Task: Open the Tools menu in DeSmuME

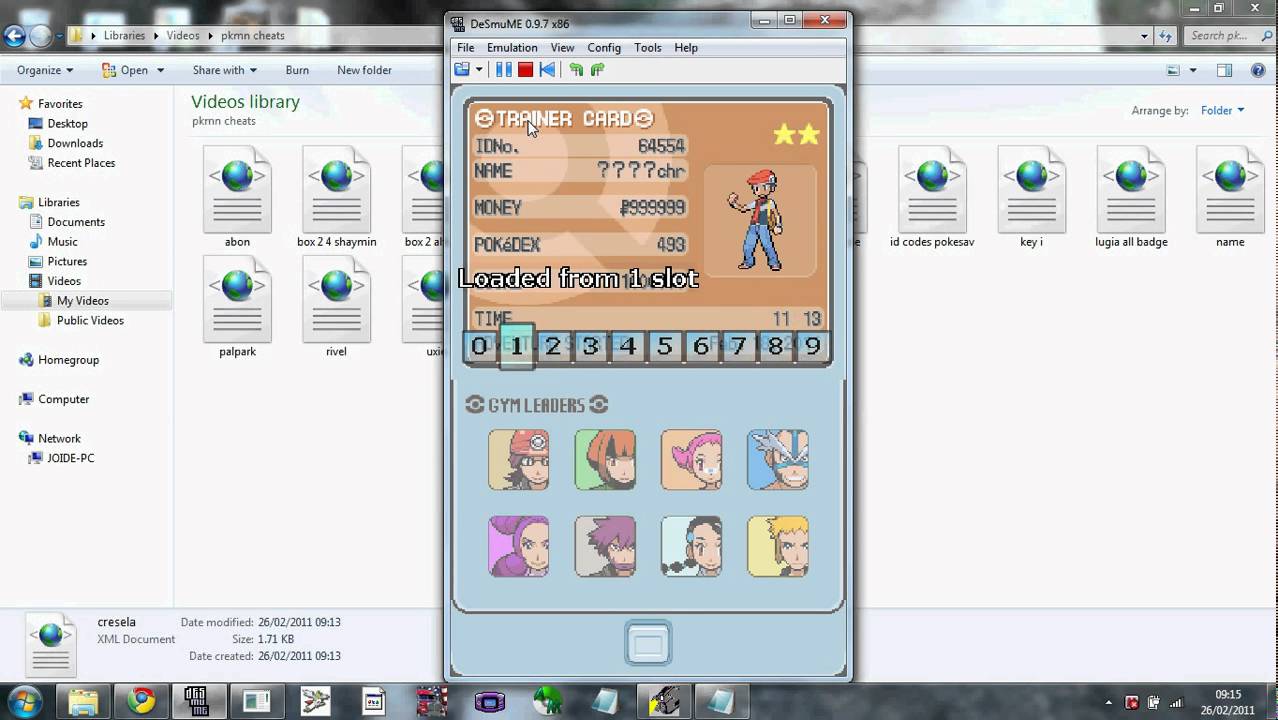Action: [x=648, y=47]
